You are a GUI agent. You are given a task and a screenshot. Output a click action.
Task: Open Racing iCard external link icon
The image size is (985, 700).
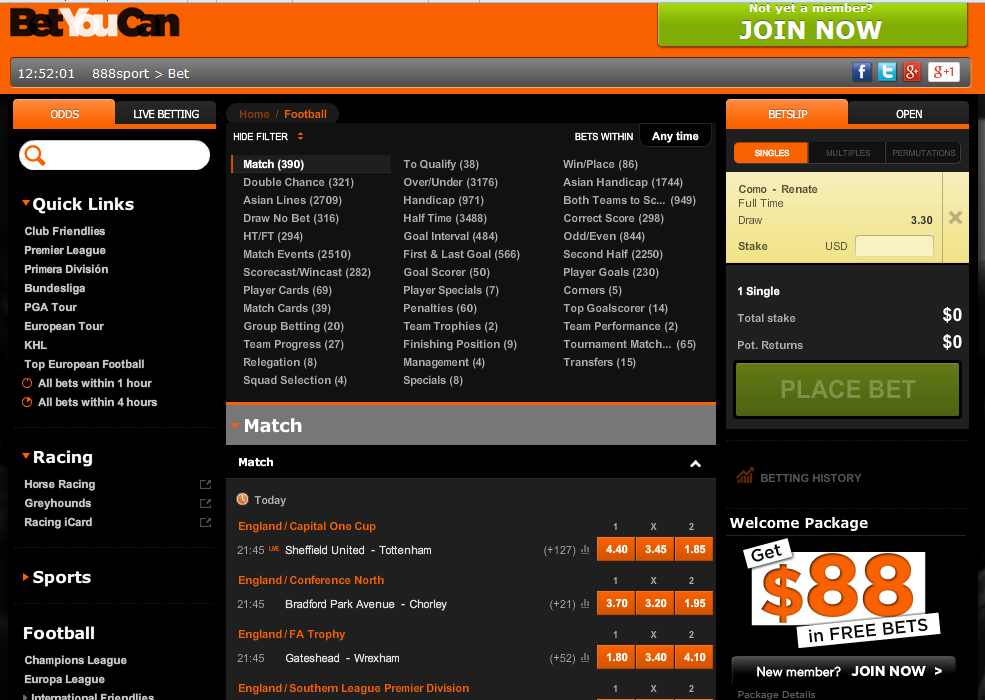tap(205, 522)
